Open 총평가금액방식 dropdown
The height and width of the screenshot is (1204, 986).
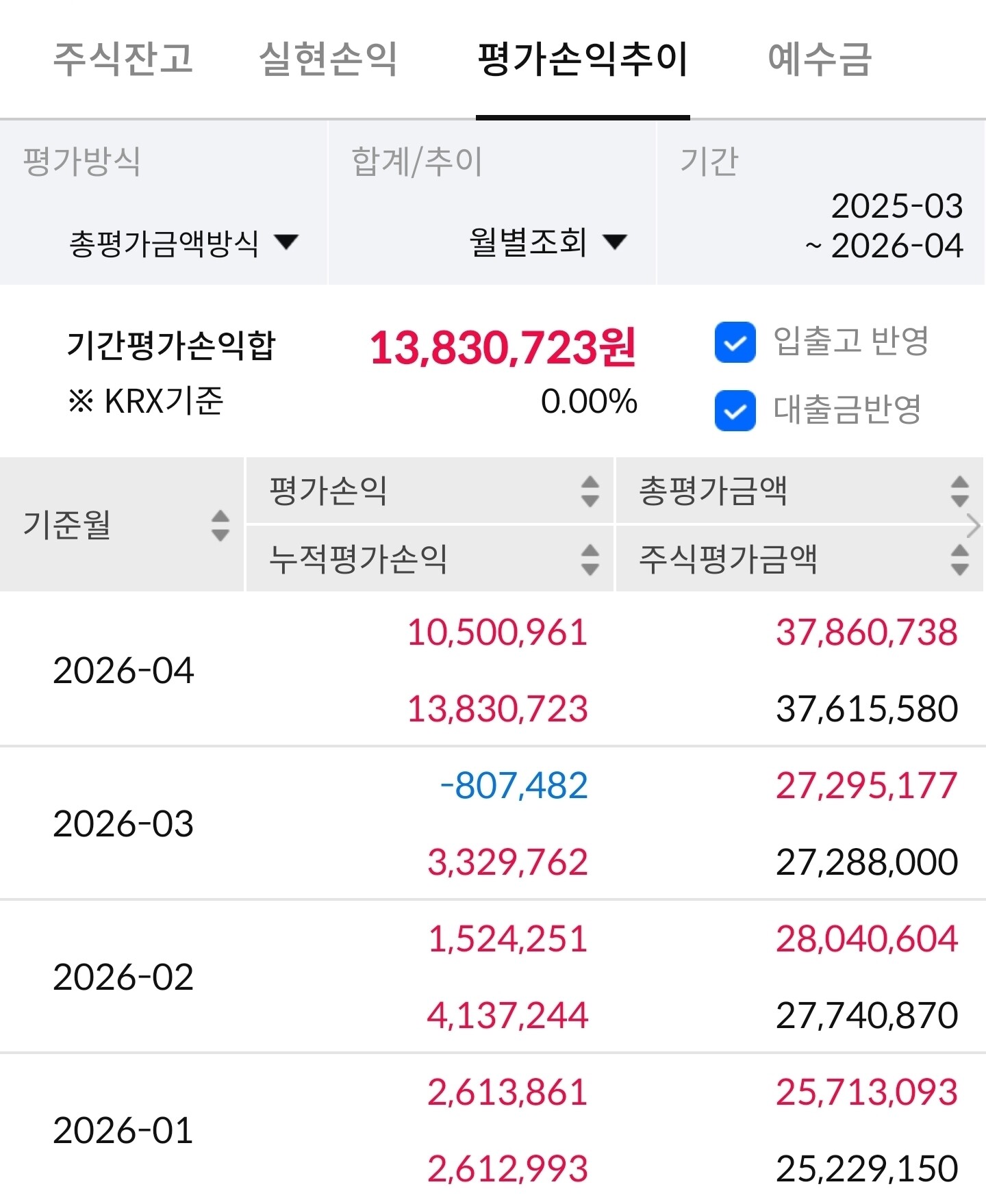click(x=184, y=243)
